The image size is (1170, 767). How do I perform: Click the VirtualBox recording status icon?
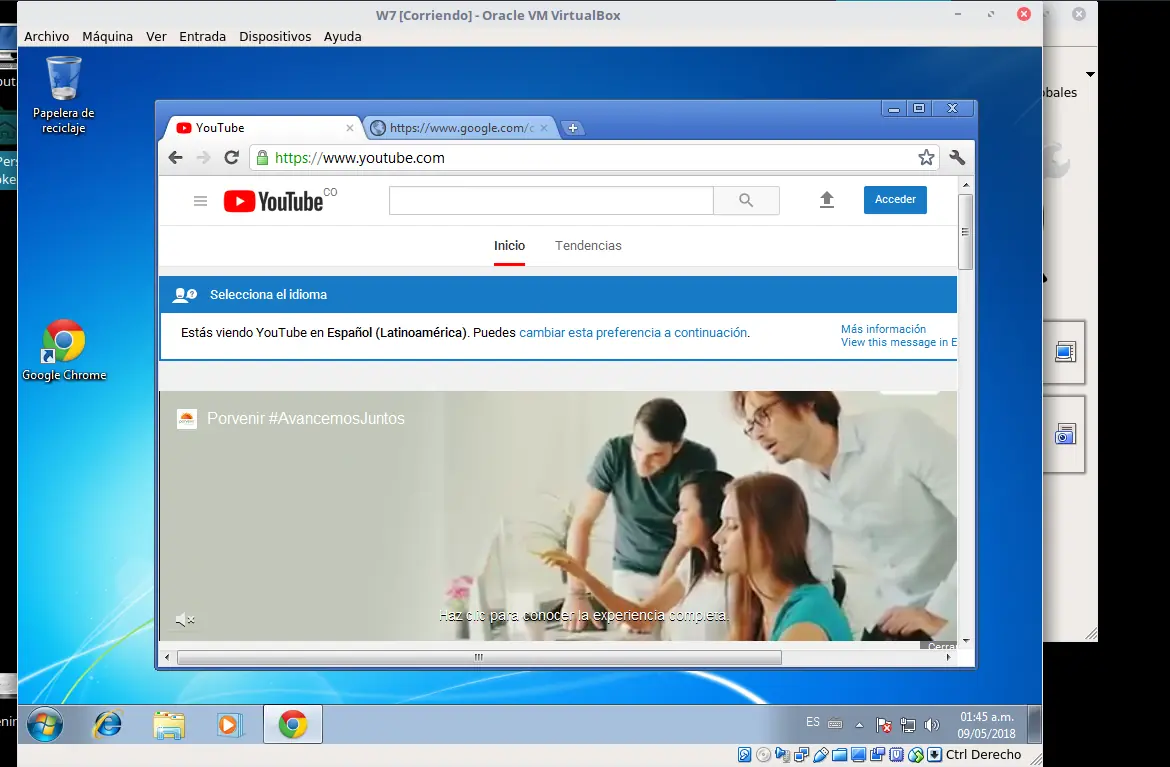pyautogui.click(x=878, y=755)
